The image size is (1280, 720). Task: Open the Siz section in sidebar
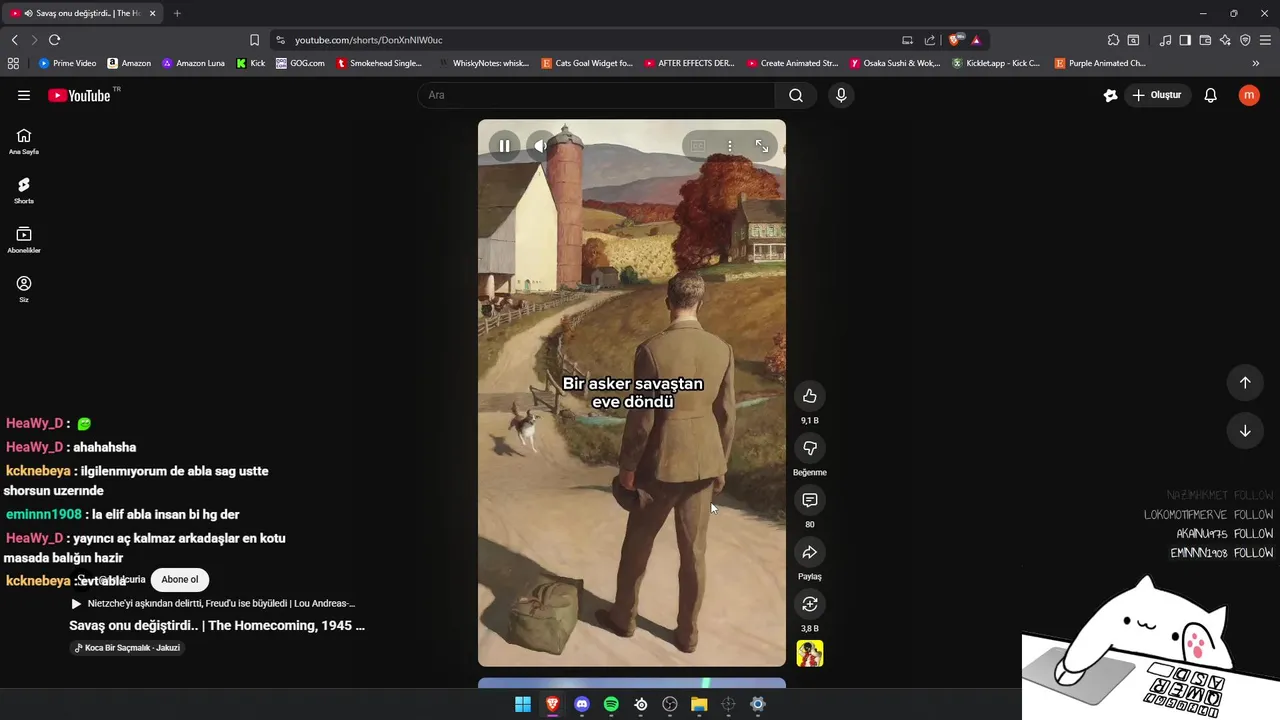click(24, 289)
